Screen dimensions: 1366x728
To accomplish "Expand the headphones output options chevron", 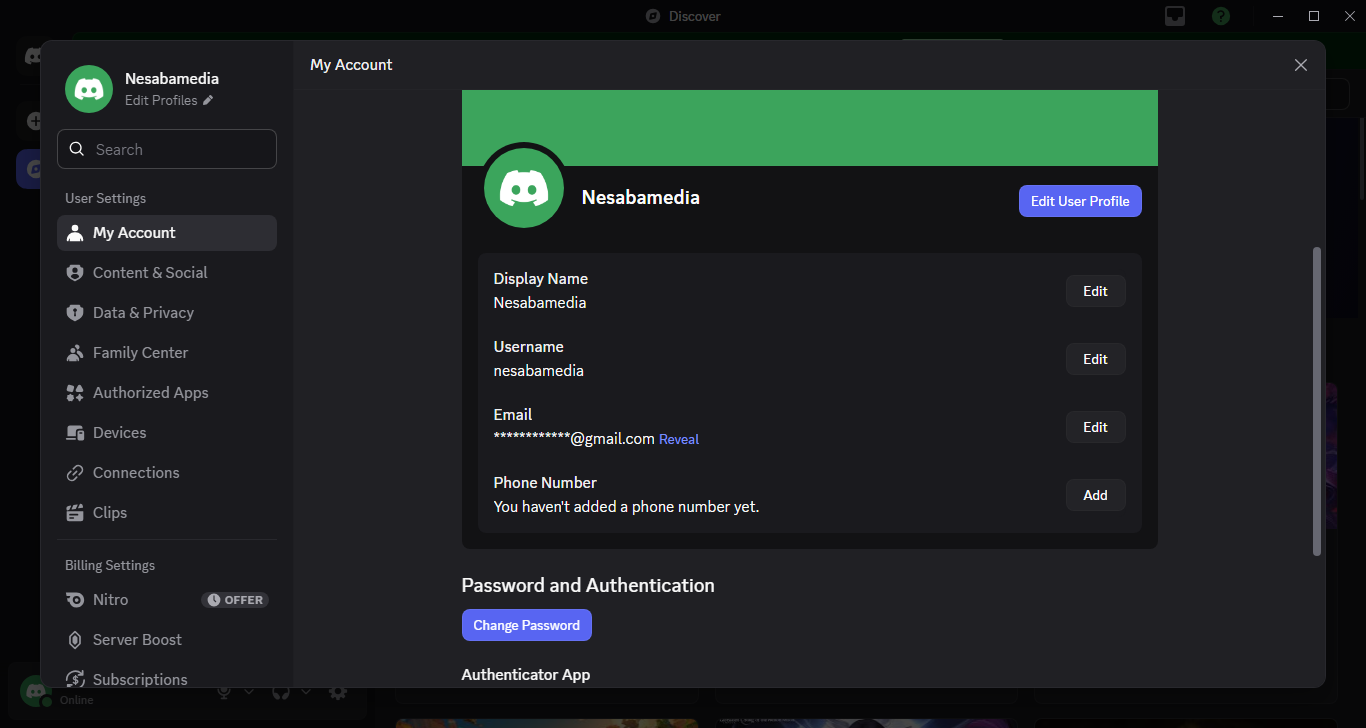I will [306, 691].
